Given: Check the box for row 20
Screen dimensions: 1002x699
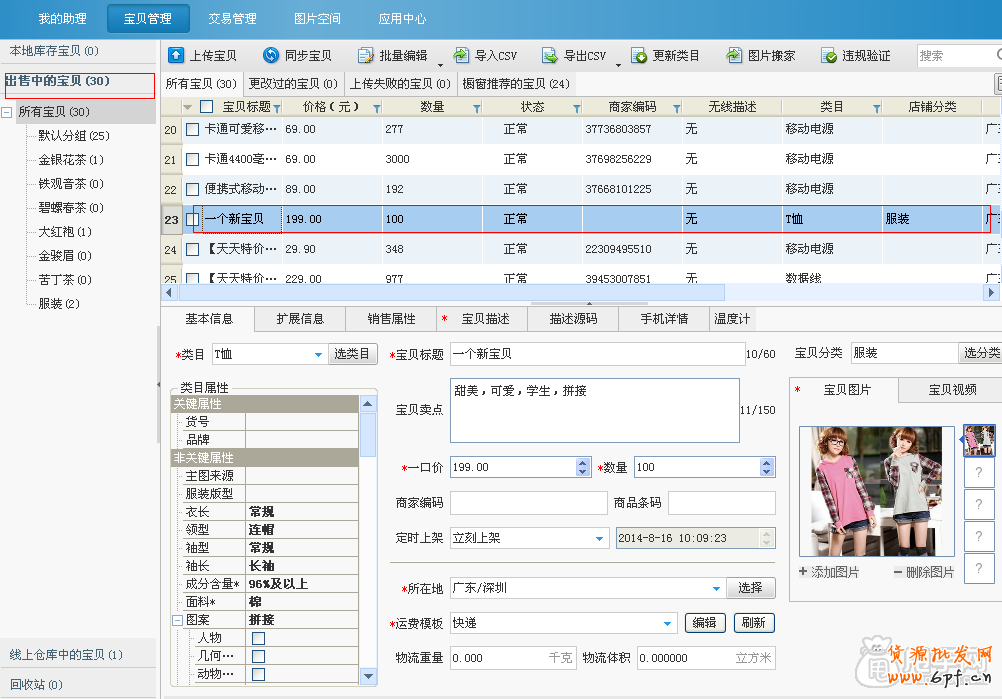Looking at the screenshot, I should pos(192,129).
